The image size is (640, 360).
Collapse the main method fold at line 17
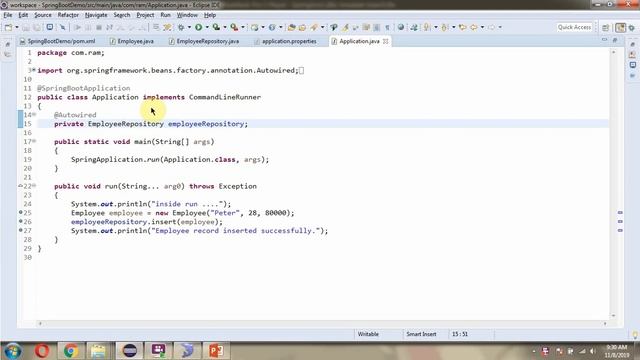pyautogui.click(x=34, y=141)
